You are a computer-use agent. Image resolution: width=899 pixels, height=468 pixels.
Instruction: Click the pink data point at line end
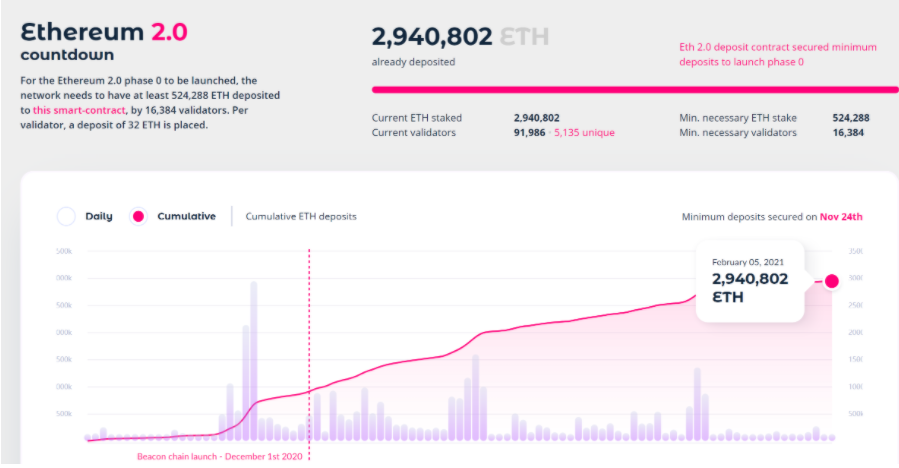(831, 281)
